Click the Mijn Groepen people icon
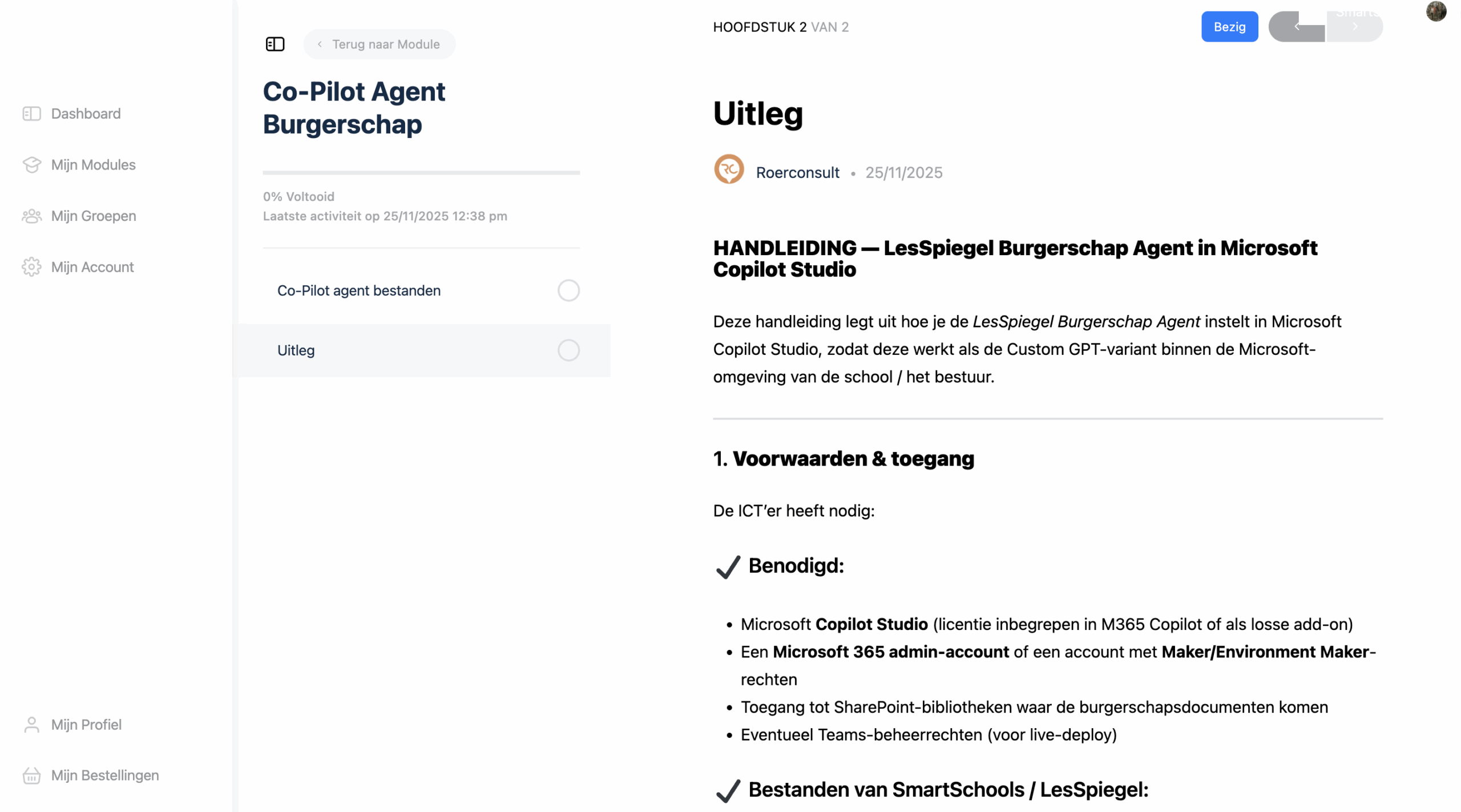The image size is (1461, 812). (x=32, y=216)
